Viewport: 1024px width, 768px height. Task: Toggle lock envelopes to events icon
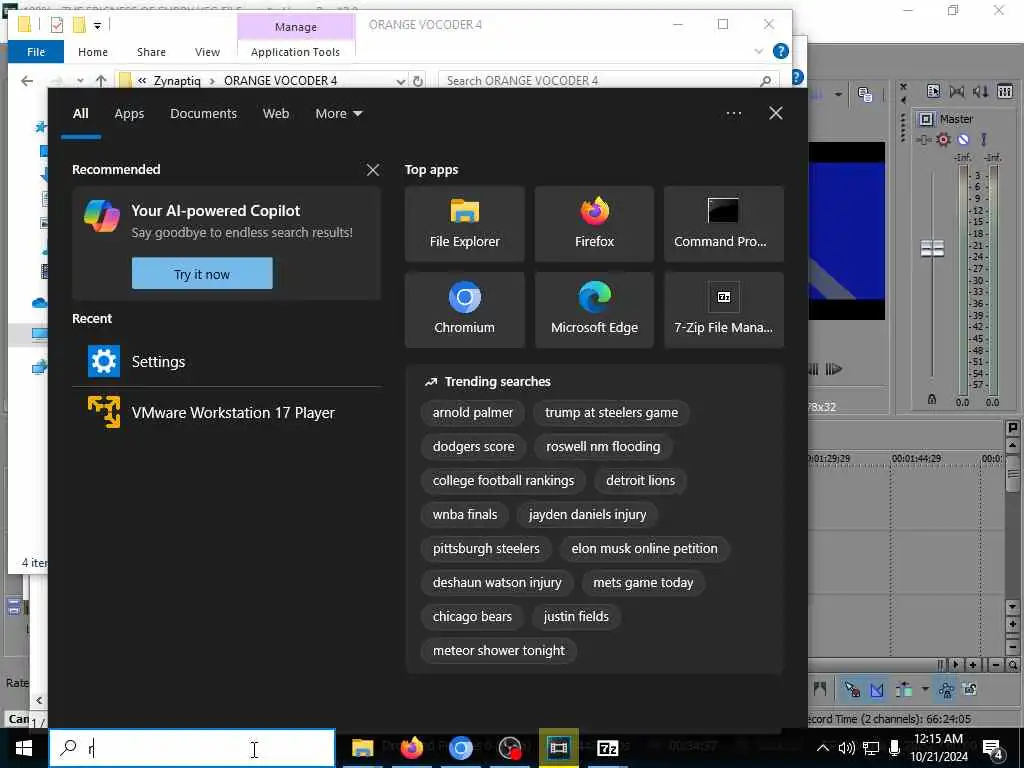click(946, 689)
